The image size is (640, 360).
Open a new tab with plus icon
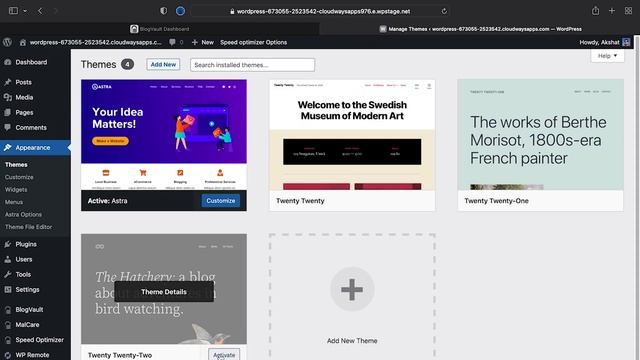[x=611, y=11]
